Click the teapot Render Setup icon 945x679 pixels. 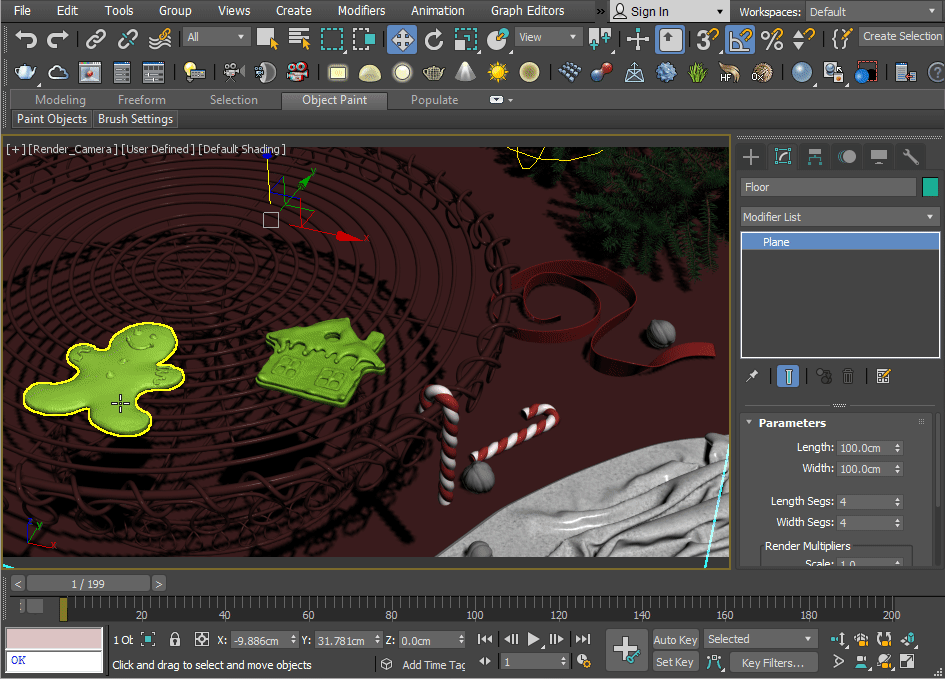26,73
